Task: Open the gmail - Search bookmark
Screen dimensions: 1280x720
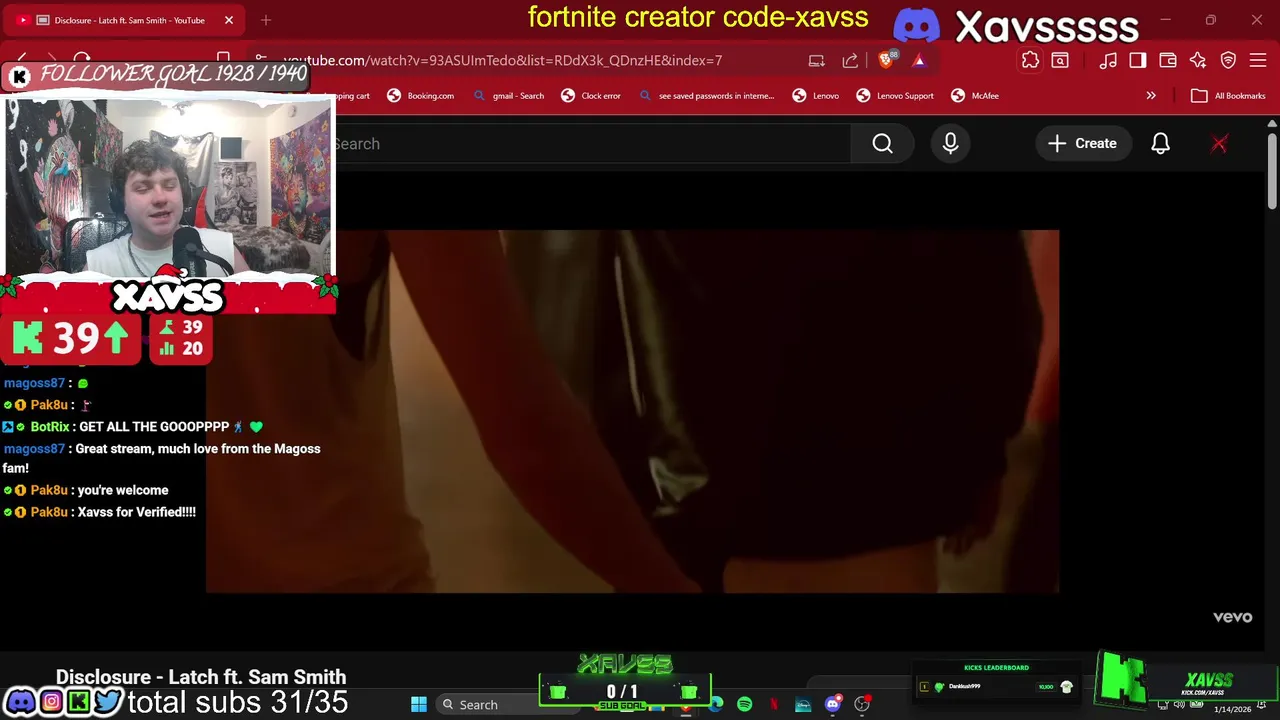Action: pos(508,96)
